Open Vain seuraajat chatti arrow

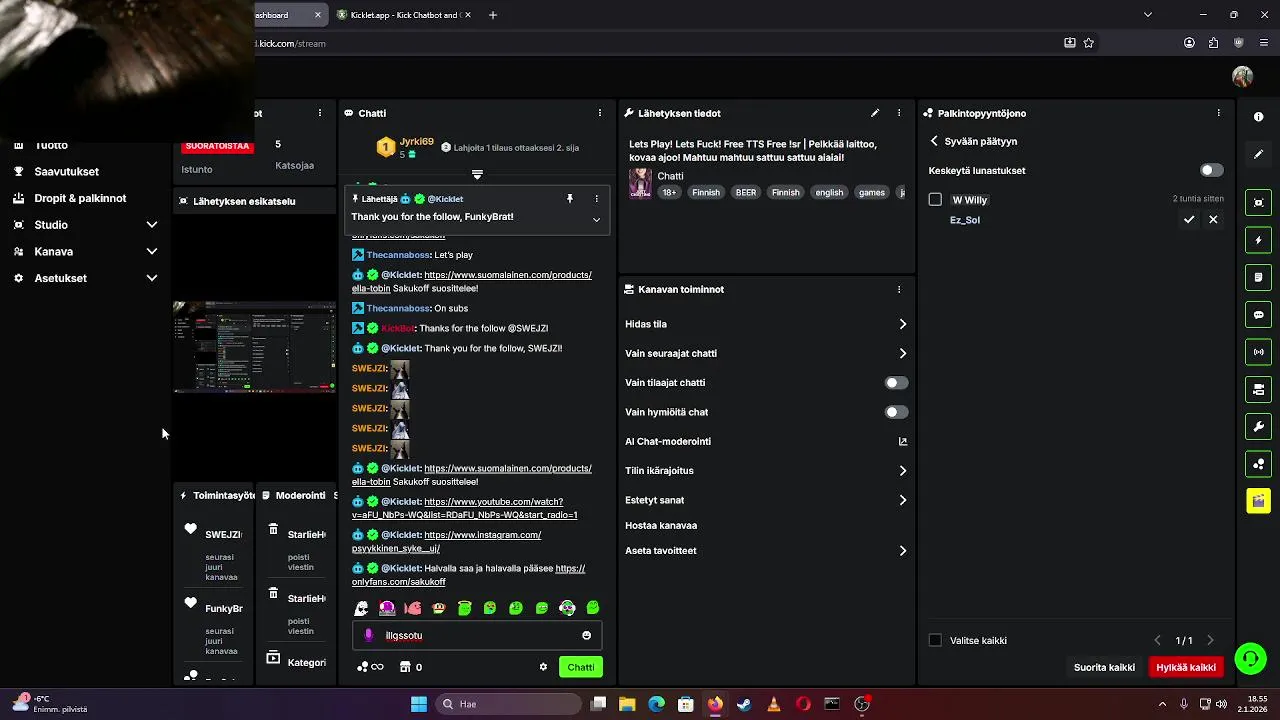pos(903,353)
